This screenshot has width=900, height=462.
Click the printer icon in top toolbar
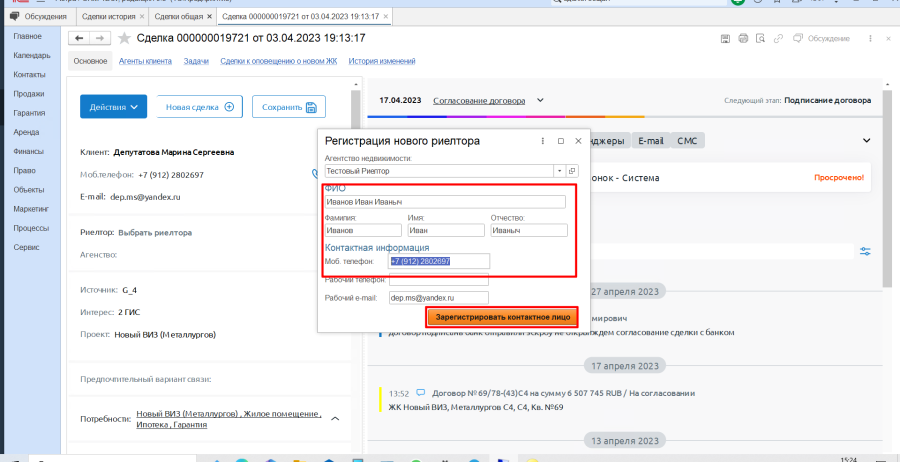tap(745, 38)
